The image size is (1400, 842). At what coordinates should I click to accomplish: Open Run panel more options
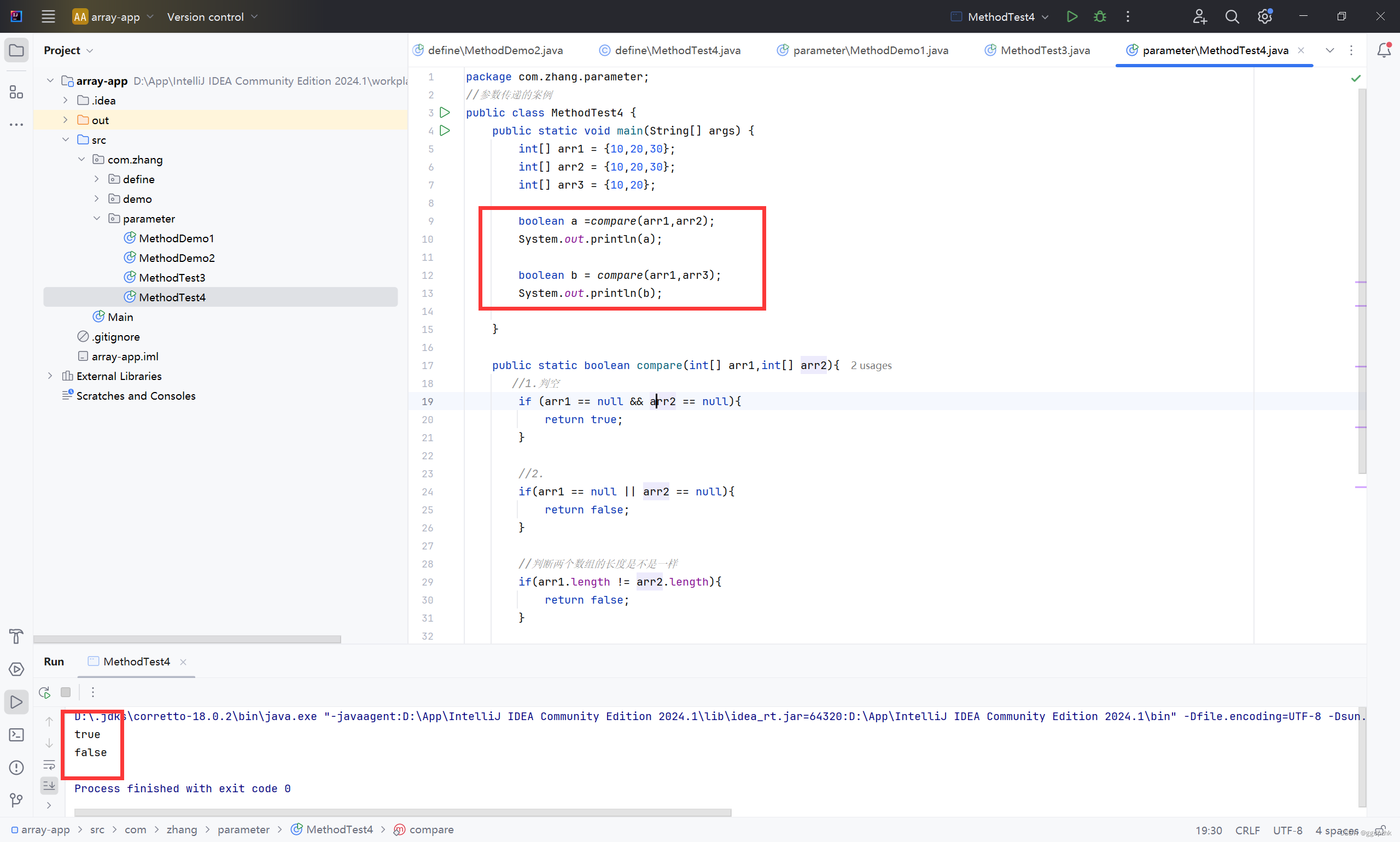coord(92,692)
